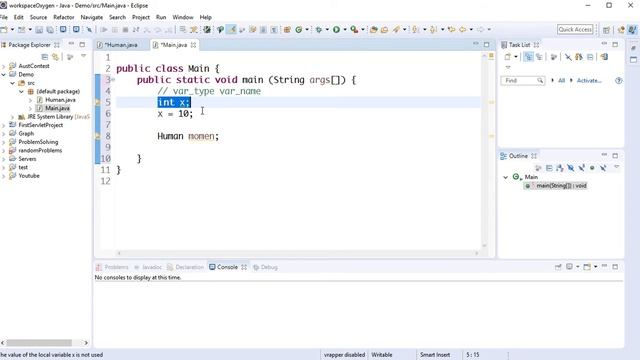Image resolution: width=640 pixels, height=360 pixels.
Task: Click the Debug bug icon in toolbar
Action: click(x=319, y=29)
